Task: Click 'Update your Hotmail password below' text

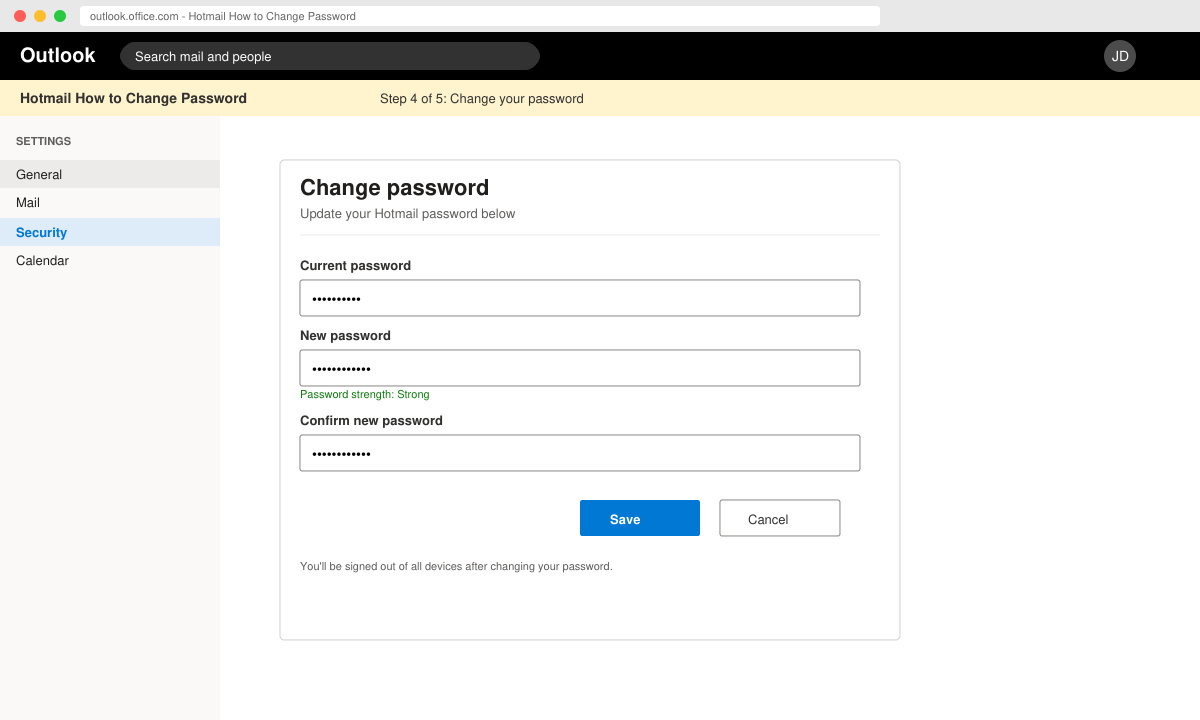Action: [x=408, y=214]
